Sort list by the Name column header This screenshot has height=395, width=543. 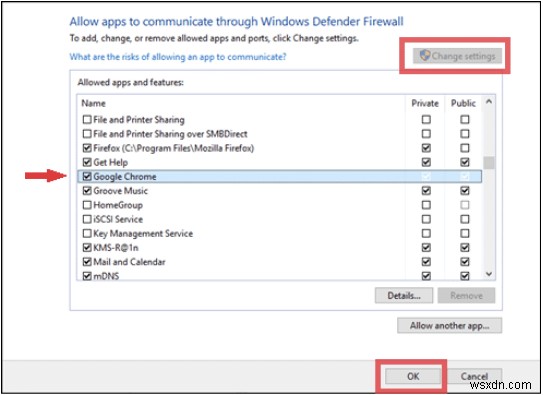tap(94, 104)
